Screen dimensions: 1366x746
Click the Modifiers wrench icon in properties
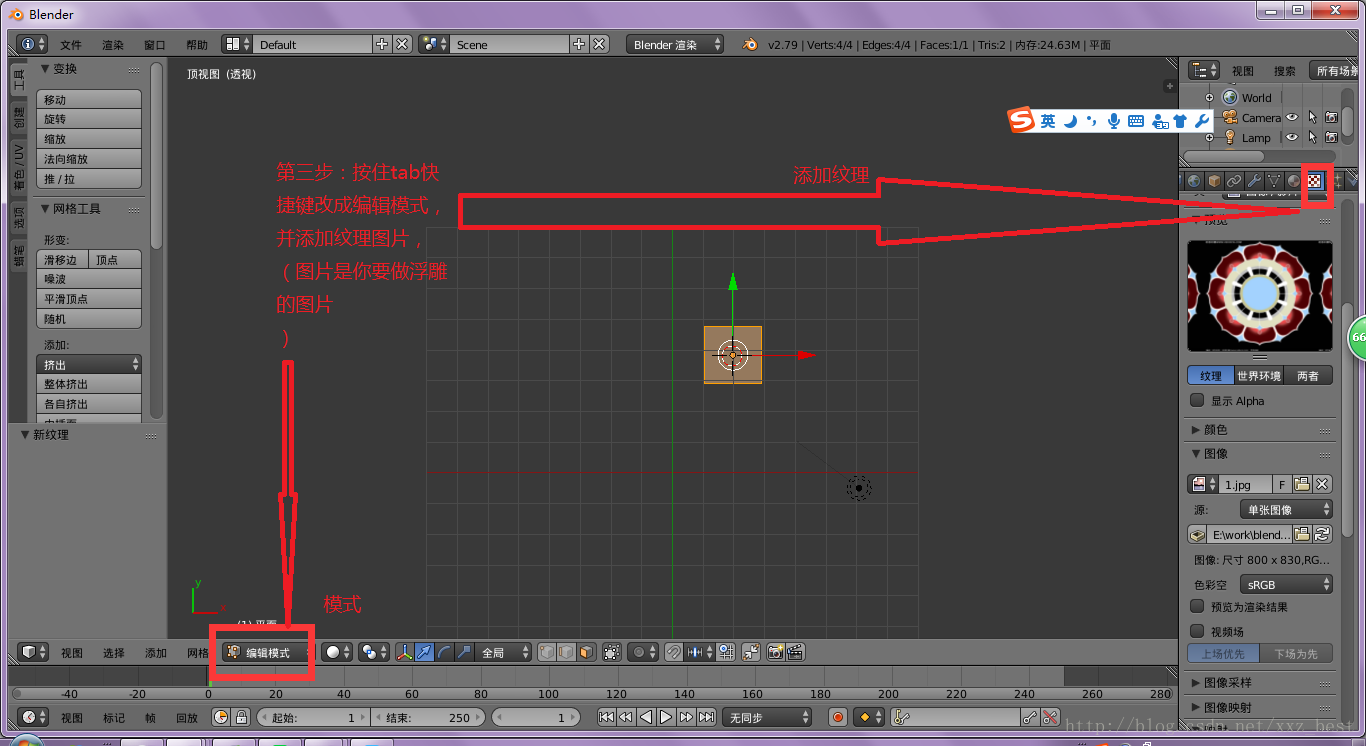click(1254, 181)
